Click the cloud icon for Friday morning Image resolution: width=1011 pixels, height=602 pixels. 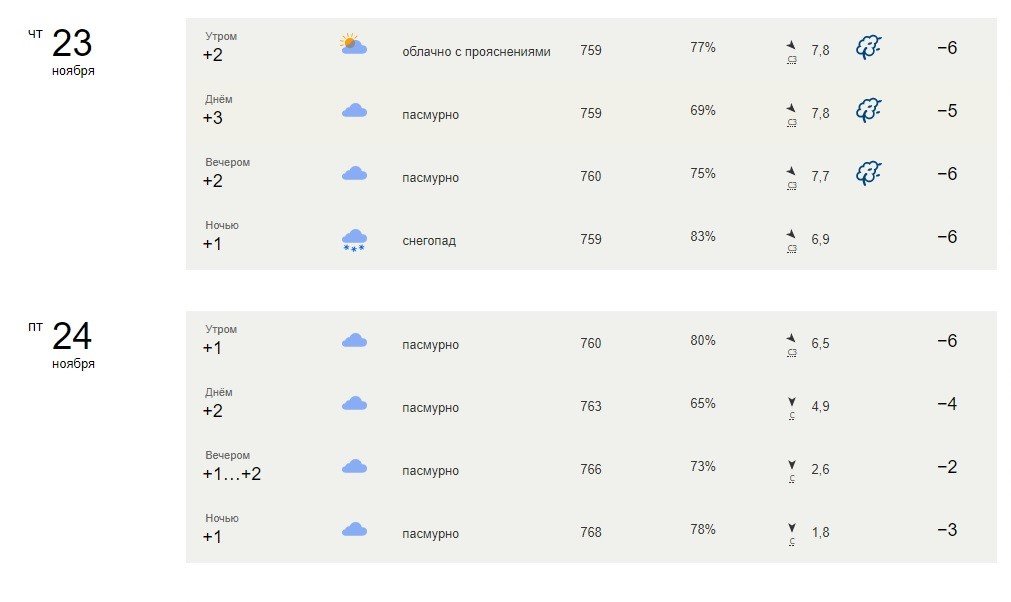click(354, 341)
